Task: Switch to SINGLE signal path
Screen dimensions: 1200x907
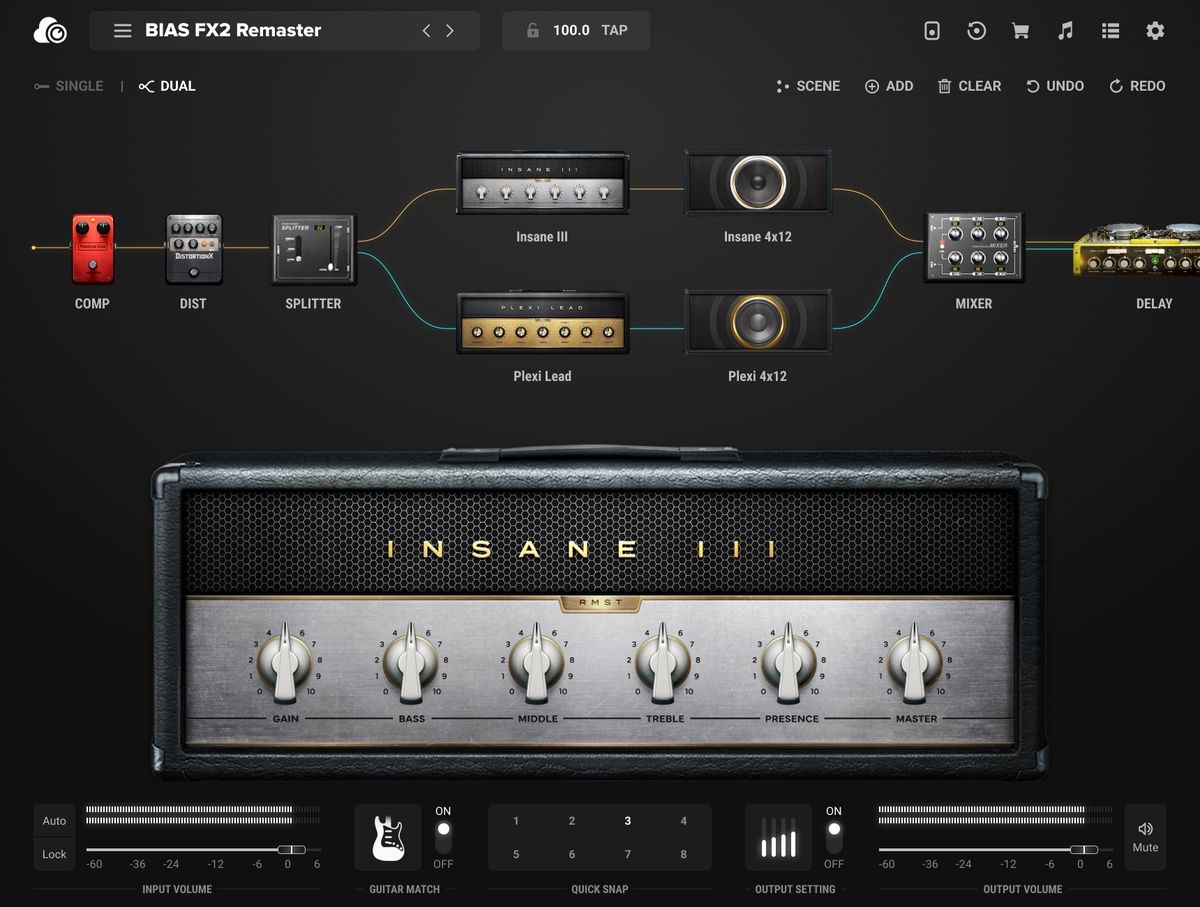Action: click(x=68, y=86)
